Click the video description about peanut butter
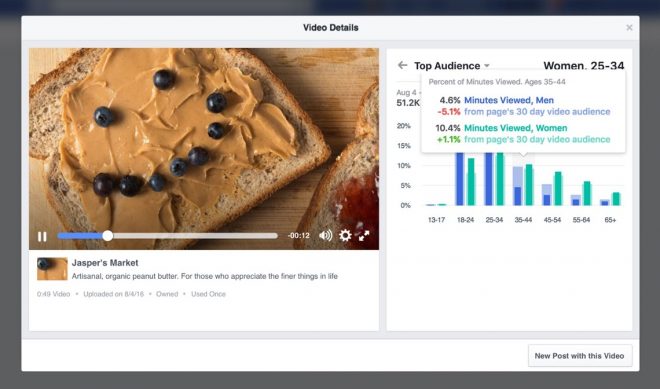The image size is (660, 389). click(205, 277)
